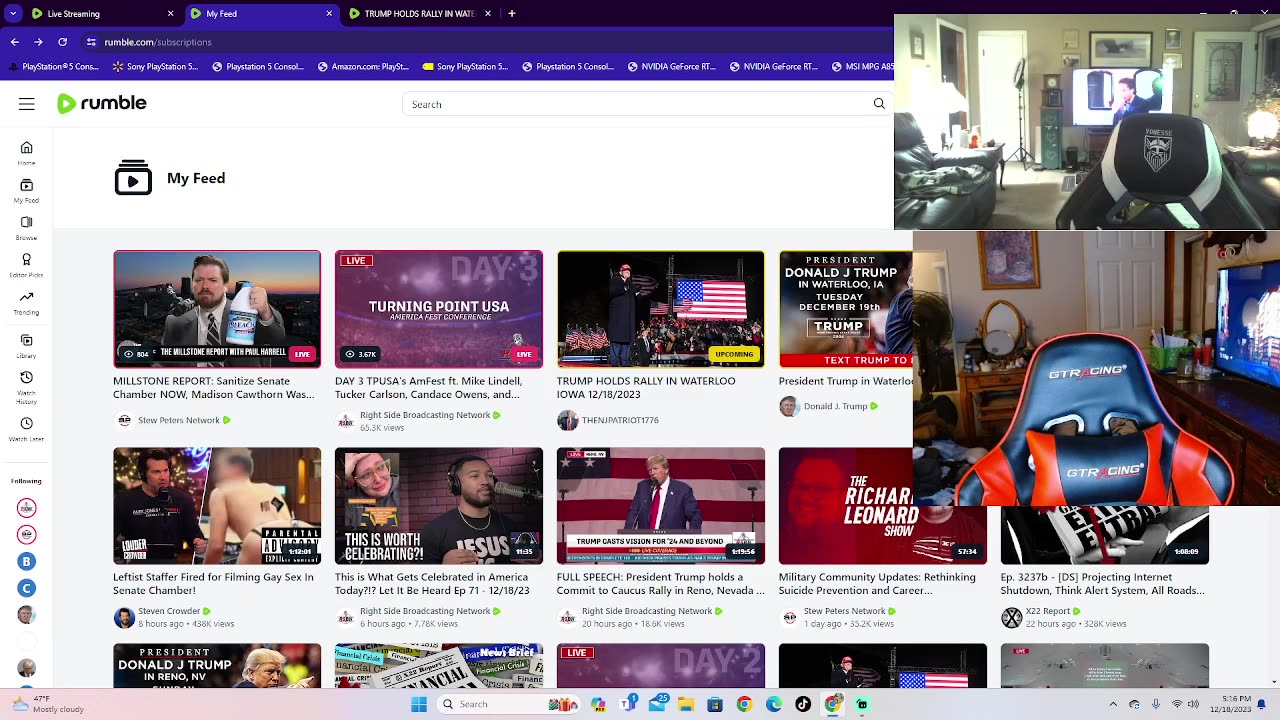1280x720 pixels.
Task: Open My Feed in the sidebar
Action: [27, 191]
